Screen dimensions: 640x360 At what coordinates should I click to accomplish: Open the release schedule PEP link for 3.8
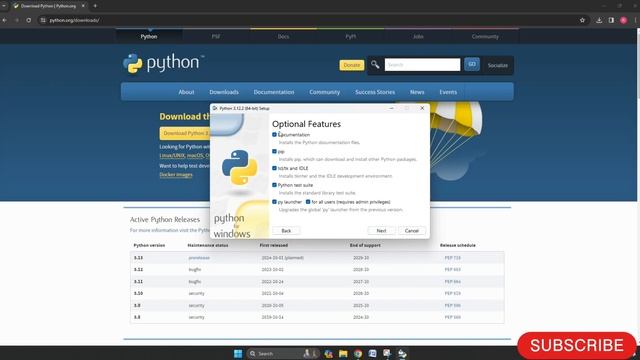click(452, 317)
